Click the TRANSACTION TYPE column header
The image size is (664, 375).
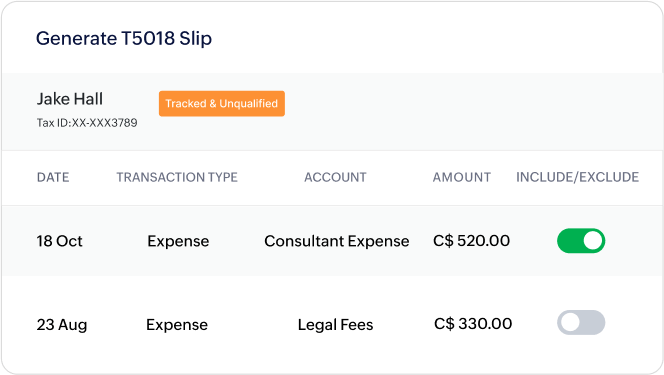click(177, 177)
